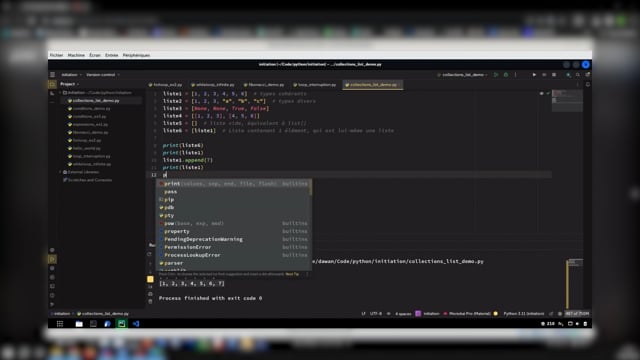Image resolution: width=640 pixels, height=360 pixels.
Task: Switch to the fibonacci_demo.py editor tab
Action: 264,84
